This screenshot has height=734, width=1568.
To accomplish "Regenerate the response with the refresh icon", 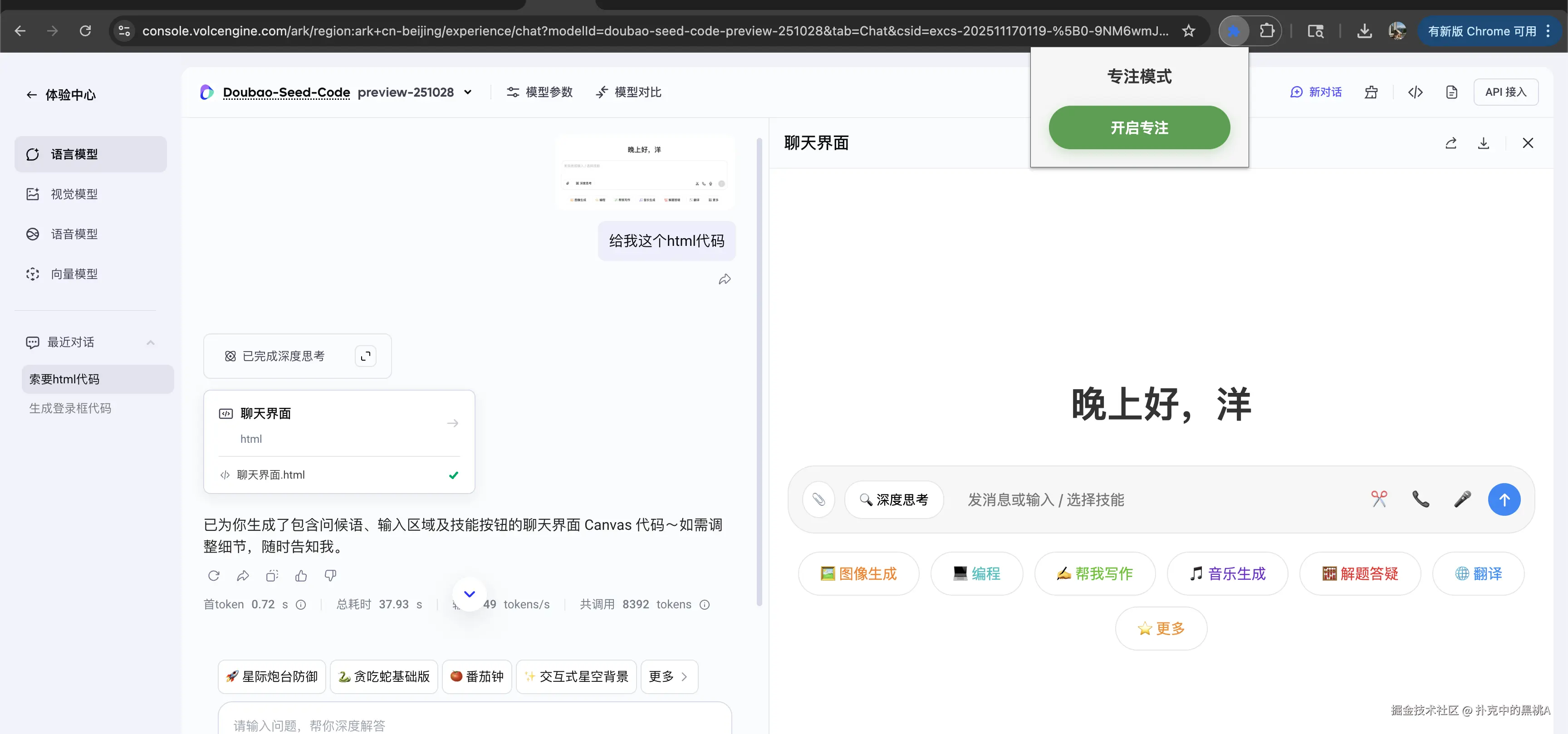I will coord(214,576).
